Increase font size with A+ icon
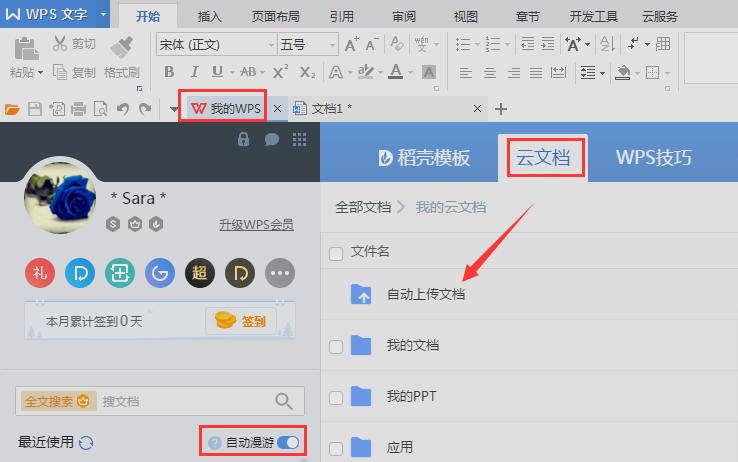Viewport: 738px width, 462px height. [x=352, y=45]
